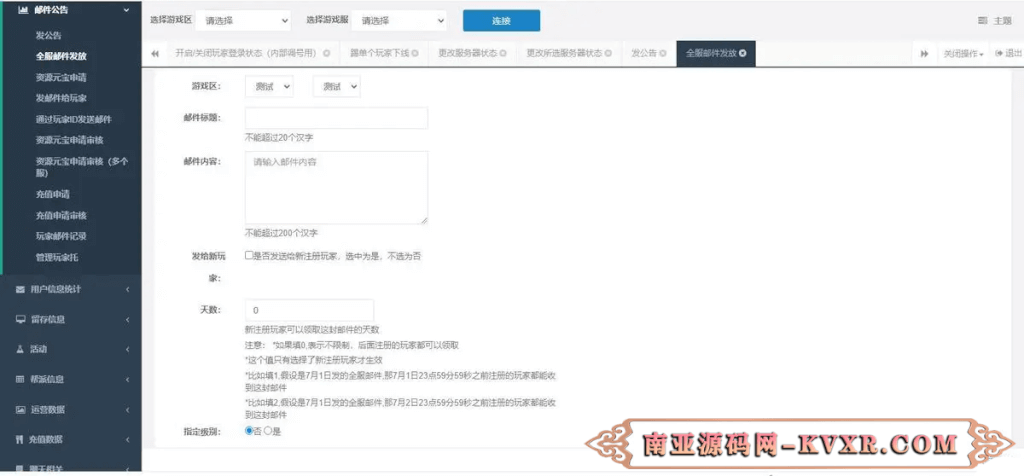This screenshot has width=1024, height=476.
Task: Click the 帮派信息 table icon
Action: coord(20,380)
